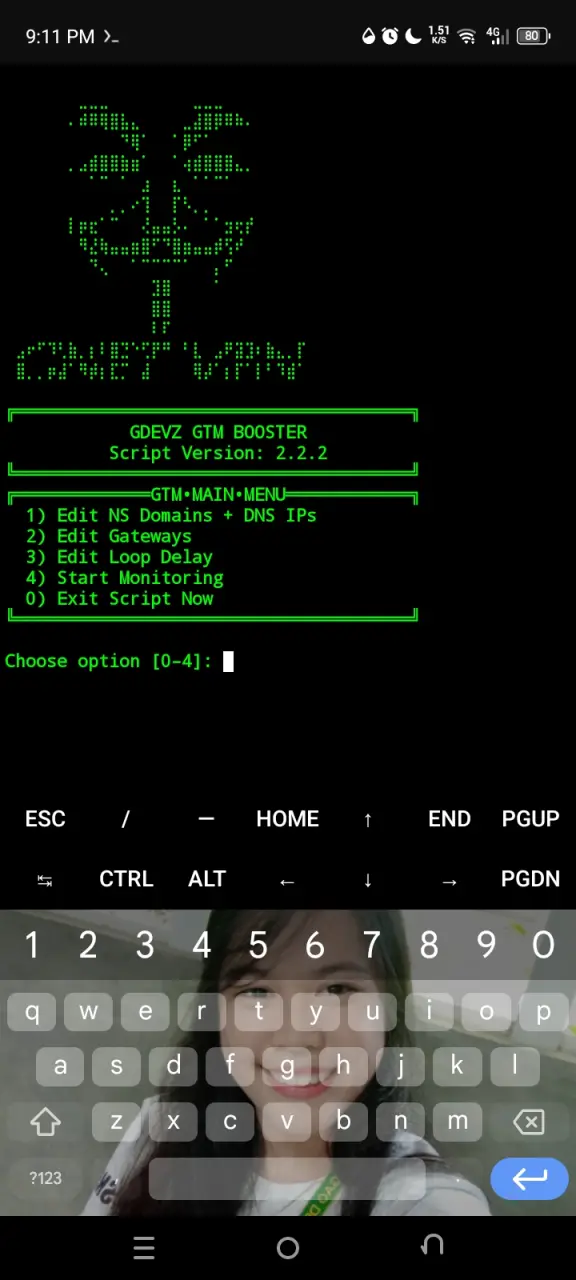Image resolution: width=576 pixels, height=1280 pixels.
Task: Tap number 3 on keyboard
Action: click(145, 945)
